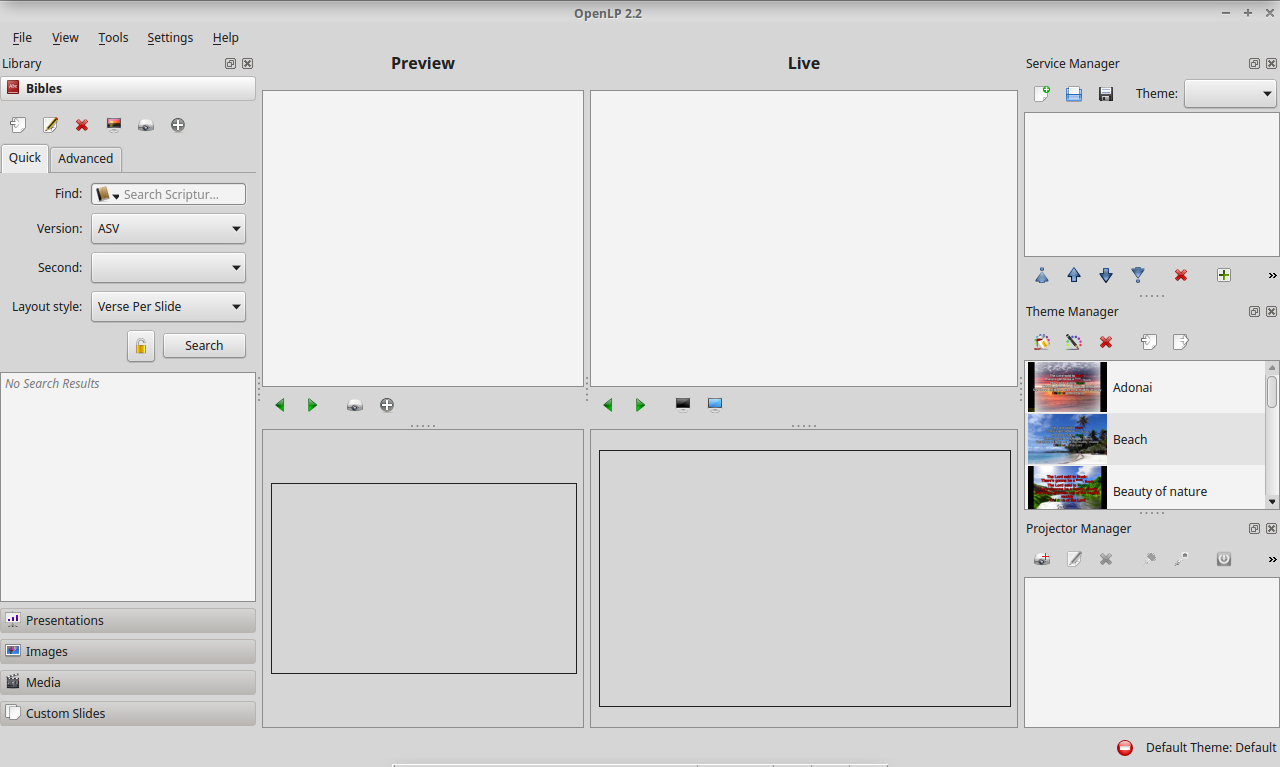Switch to the Advanced tab
Image resolution: width=1280 pixels, height=767 pixels.
(x=86, y=159)
